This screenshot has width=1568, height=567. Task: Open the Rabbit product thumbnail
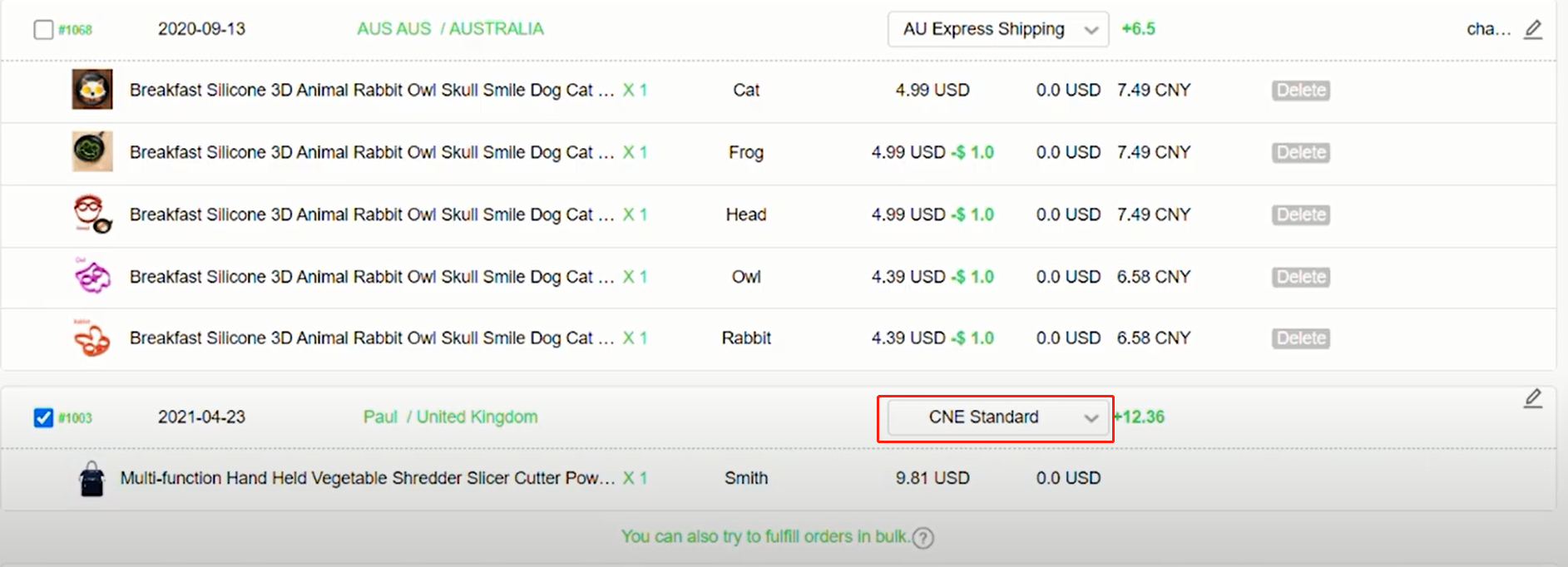click(92, 338)
